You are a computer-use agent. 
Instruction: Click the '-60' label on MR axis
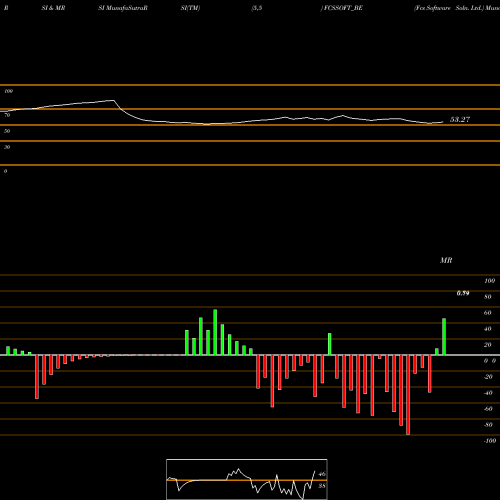488,409
